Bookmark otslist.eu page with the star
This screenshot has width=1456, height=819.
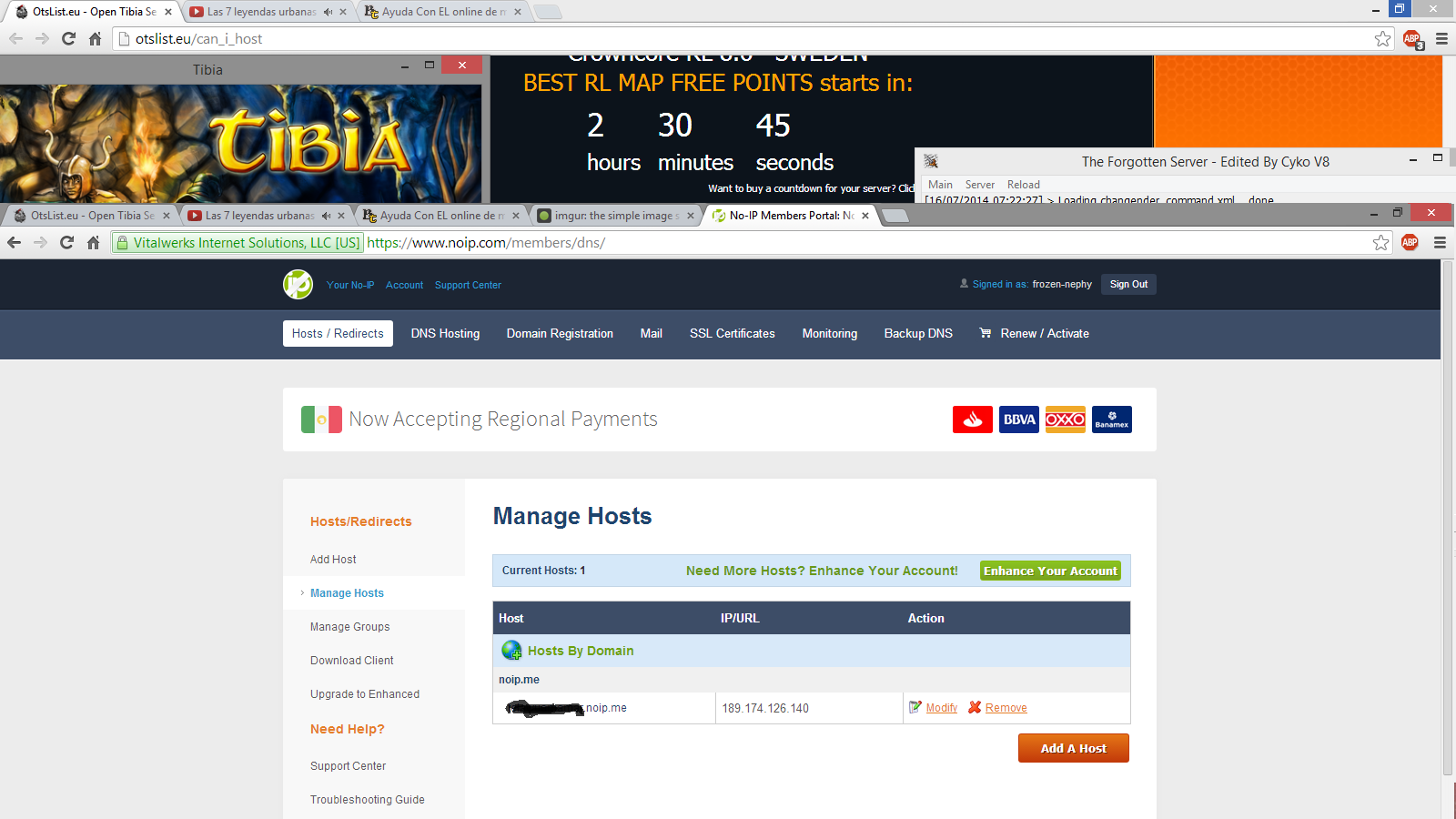click(x=1383, y=38)
